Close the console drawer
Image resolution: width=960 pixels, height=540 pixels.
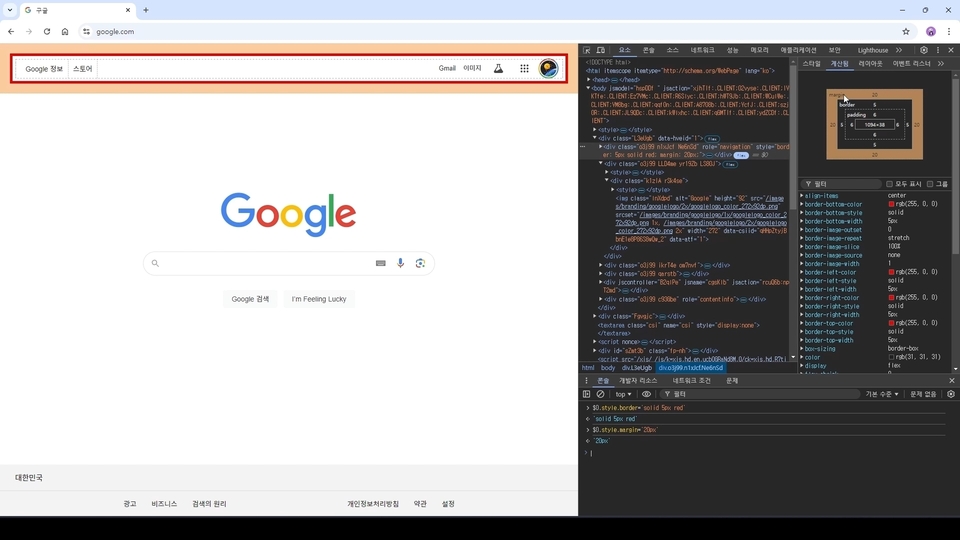click(x=951, y=381)
